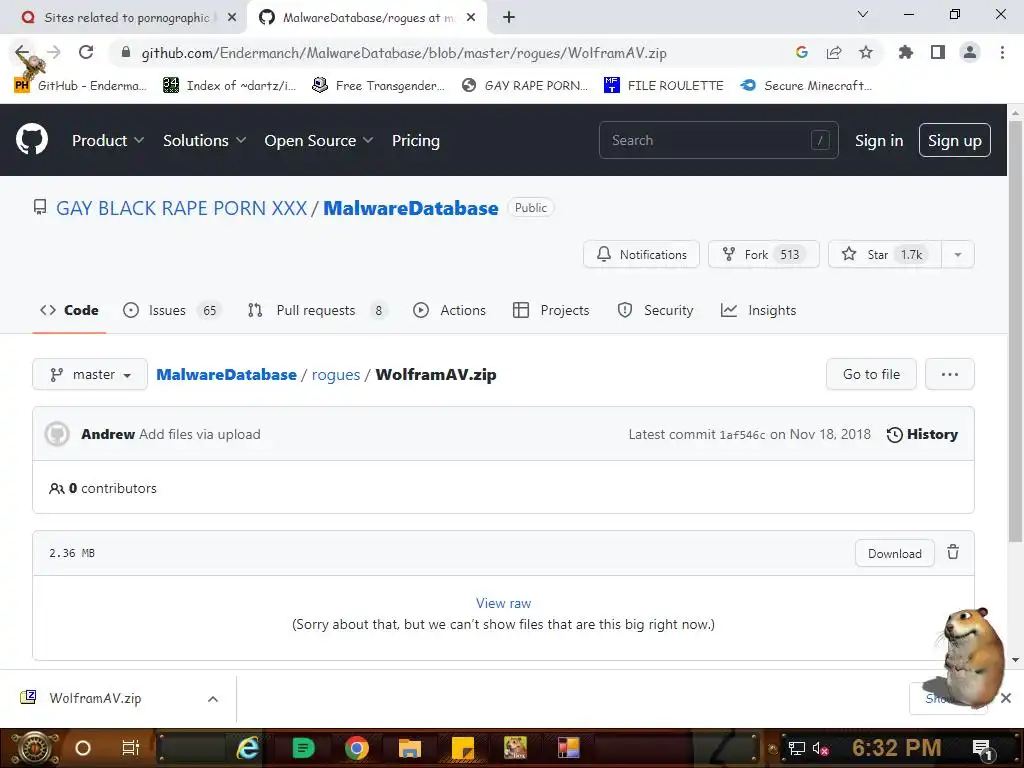Viewport: 1024px width, 768px height.
Task: Click the Notifications bell button
Action: [641, 254]
